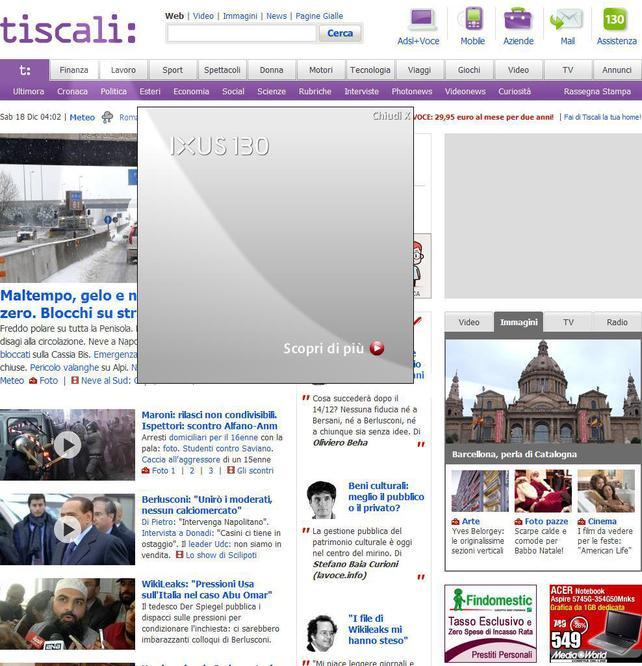This screenshot has height=666, width=642.
Task: Open the Mail envelope icon
Action: 566,20
